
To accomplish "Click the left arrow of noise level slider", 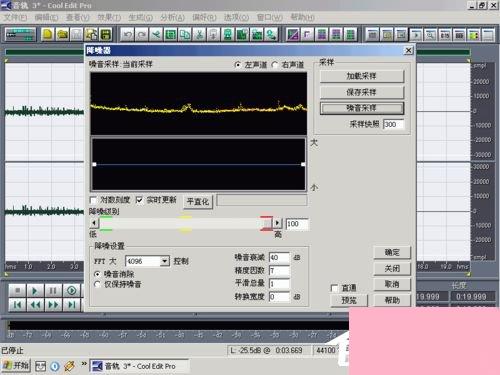I will tap(94, 223).
